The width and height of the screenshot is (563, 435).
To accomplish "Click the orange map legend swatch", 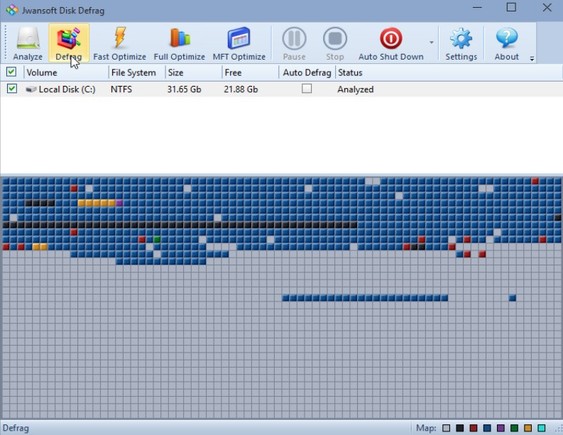I will tap(528, 428).
